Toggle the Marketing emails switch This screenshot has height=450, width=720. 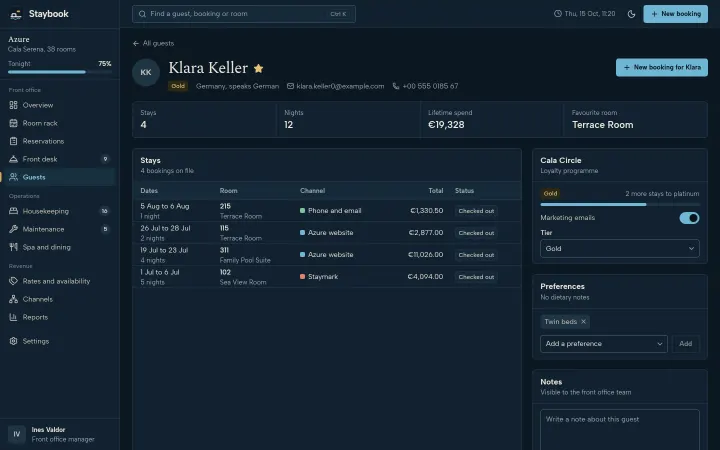click(689, 218)
